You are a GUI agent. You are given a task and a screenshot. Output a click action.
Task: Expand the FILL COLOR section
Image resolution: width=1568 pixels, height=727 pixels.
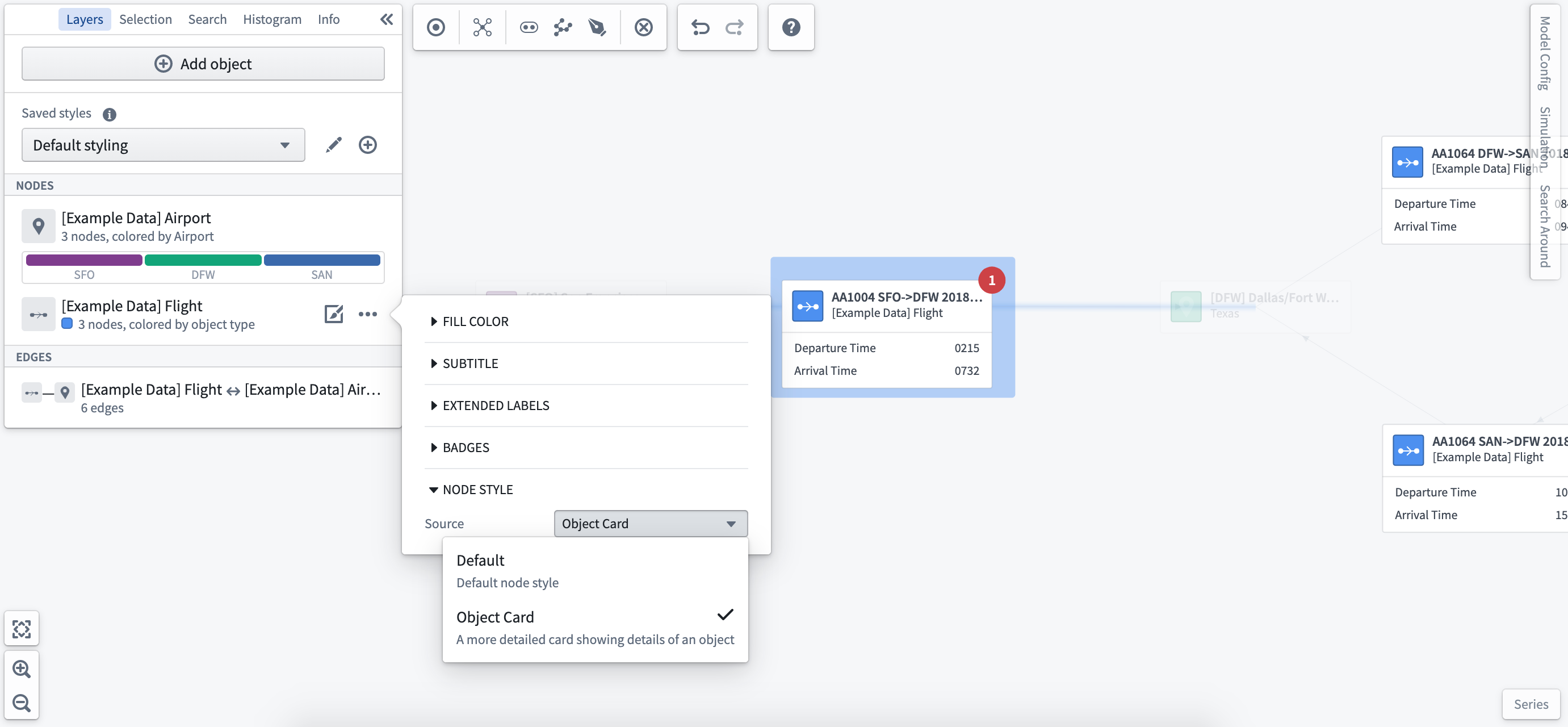469,321
